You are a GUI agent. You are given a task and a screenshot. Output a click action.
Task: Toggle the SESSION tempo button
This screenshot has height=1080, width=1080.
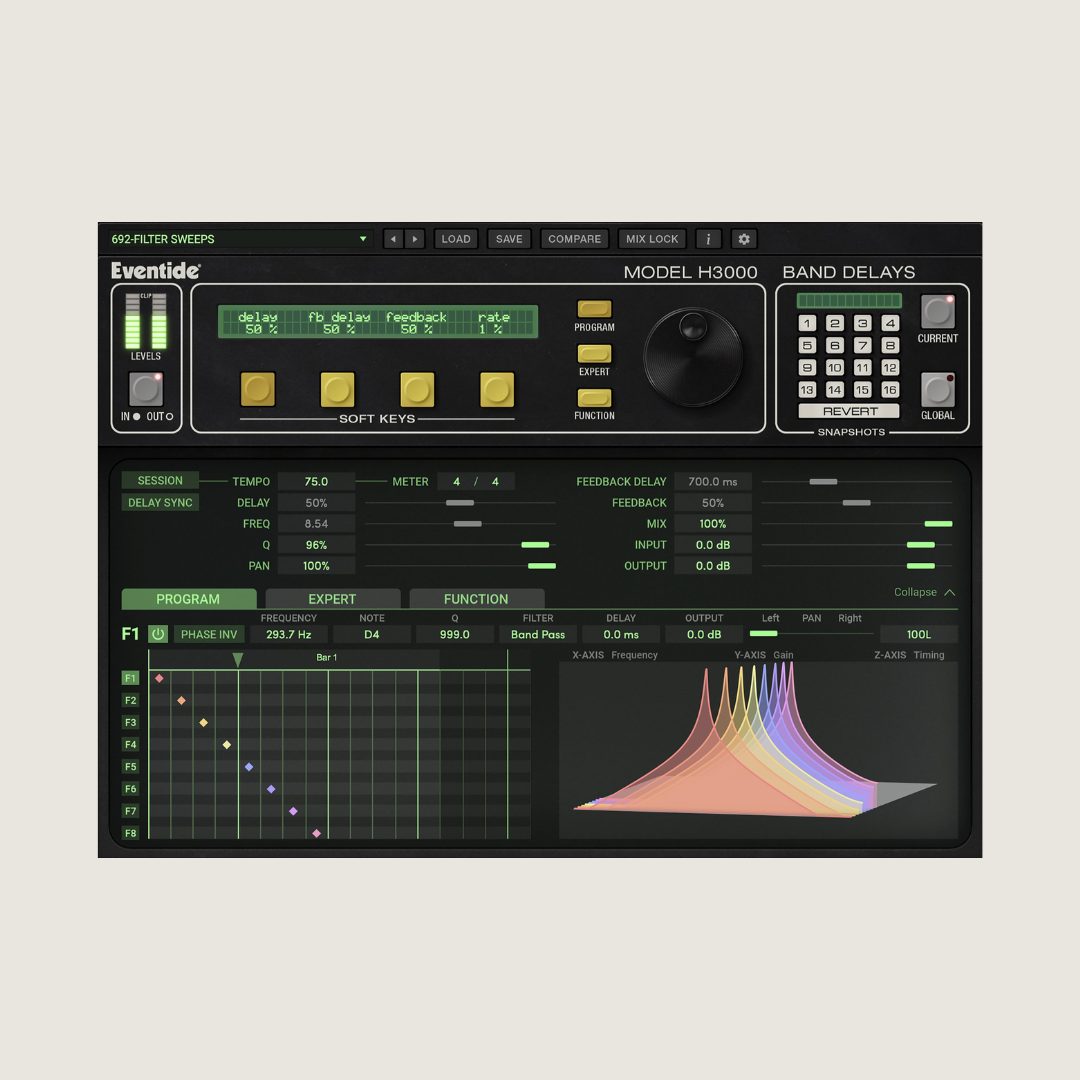160,480
